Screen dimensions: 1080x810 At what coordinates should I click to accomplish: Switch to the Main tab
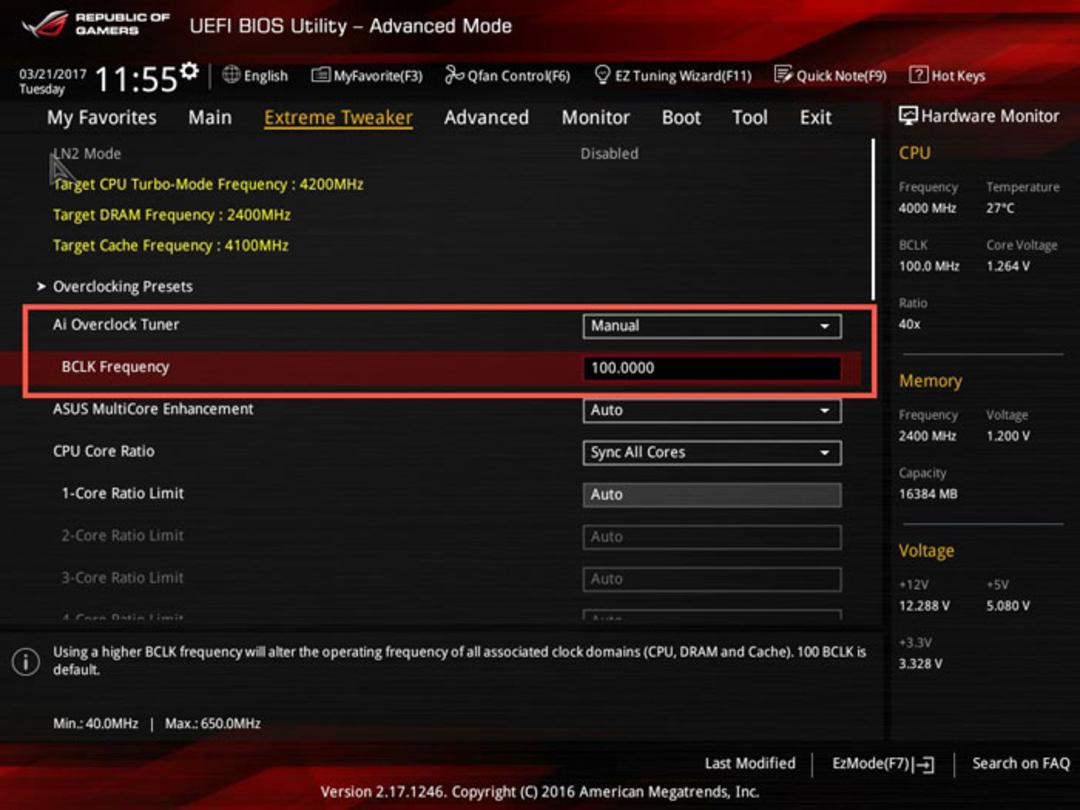click(210, 118)
